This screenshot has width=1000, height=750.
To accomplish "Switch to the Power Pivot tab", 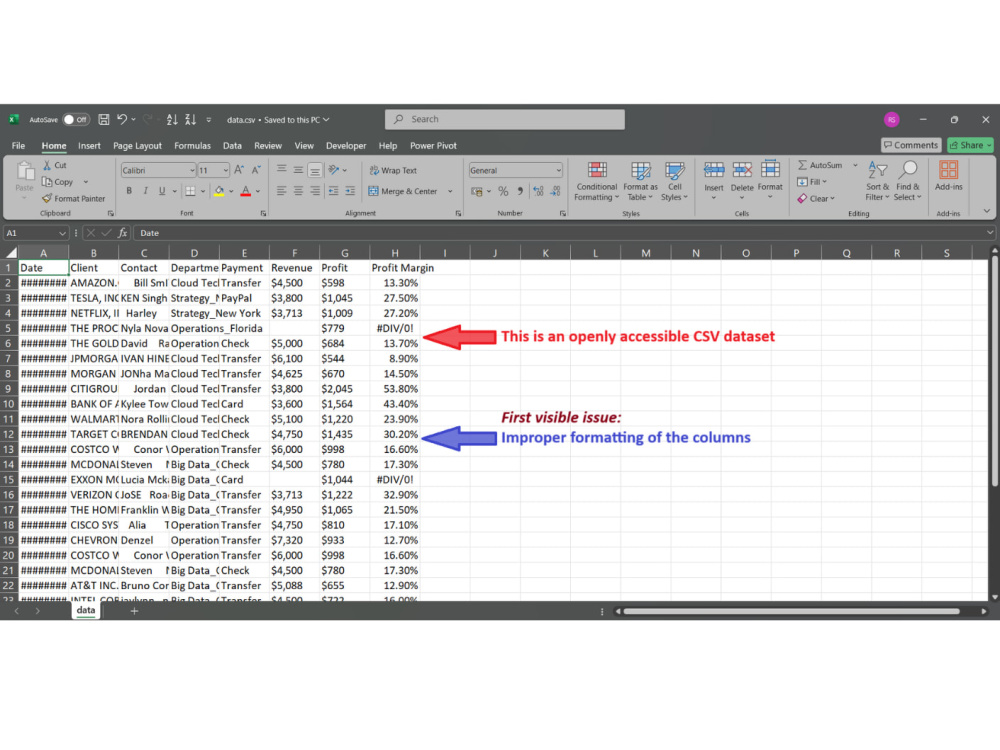I will tap(433, 145).
